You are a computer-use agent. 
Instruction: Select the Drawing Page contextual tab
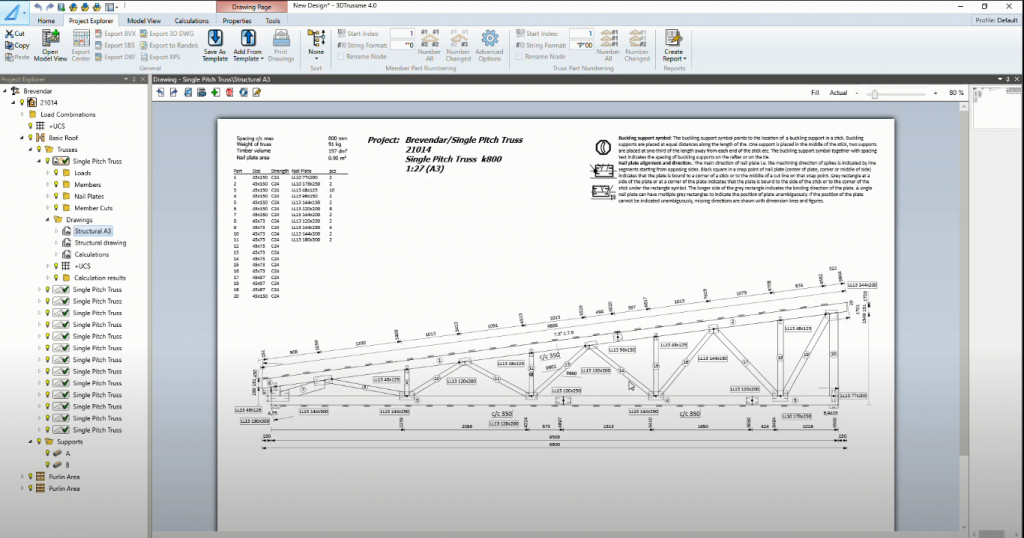tap(251, 7)
